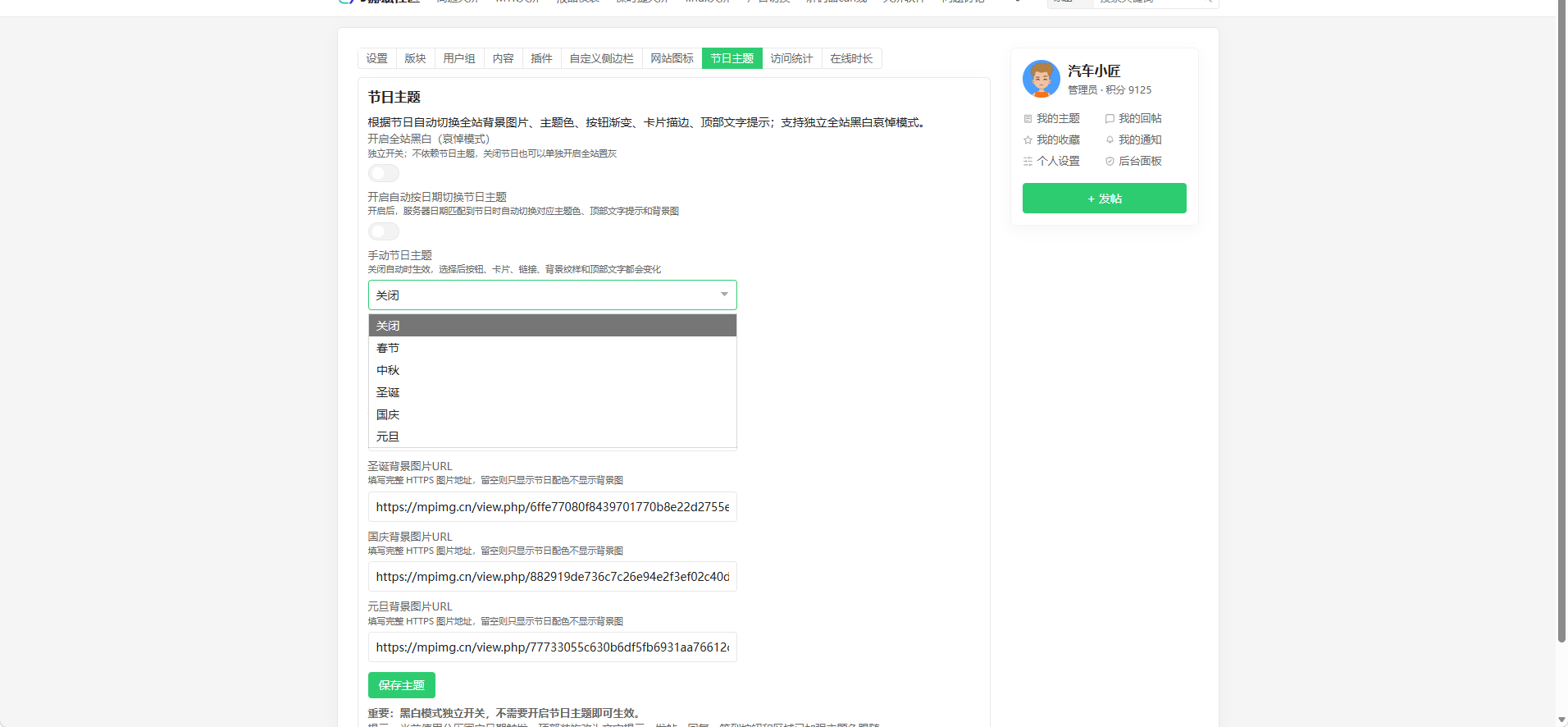Viewport: 1568px width, 727px height.
Task: Select 关闭 option in dropdown list
Action: point(553,326)
